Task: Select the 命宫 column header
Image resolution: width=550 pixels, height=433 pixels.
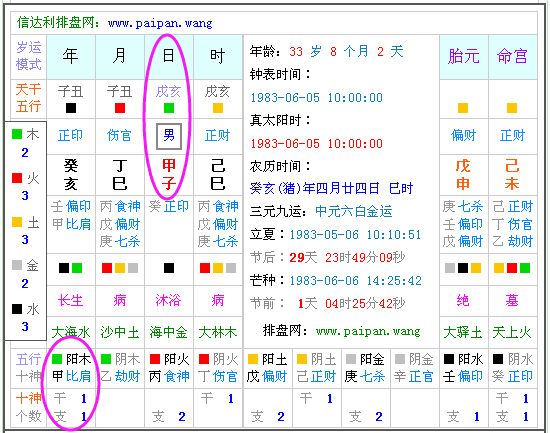Action: tap(512, 56)
